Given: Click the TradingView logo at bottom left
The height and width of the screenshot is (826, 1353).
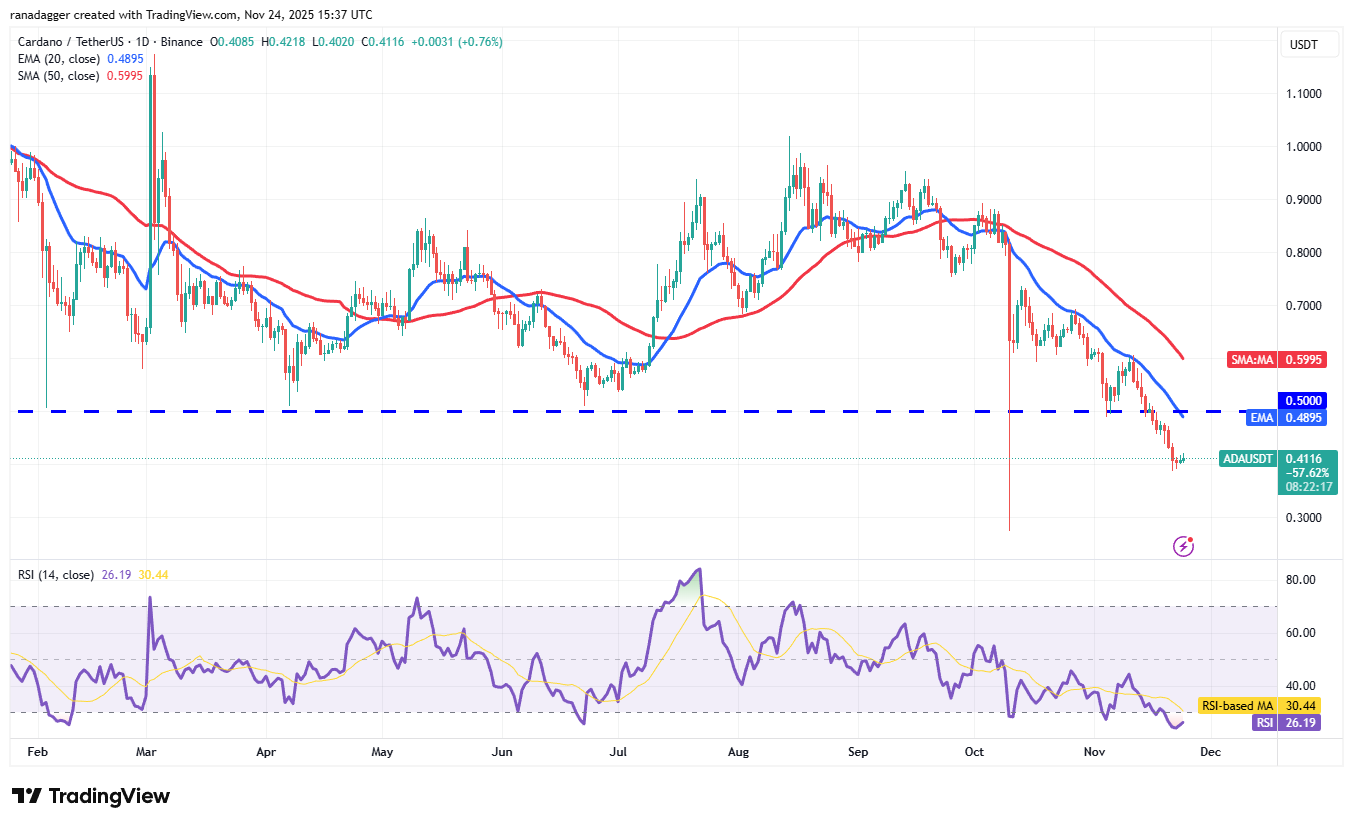Looking at the screenshot, I should tap(90, 795).
